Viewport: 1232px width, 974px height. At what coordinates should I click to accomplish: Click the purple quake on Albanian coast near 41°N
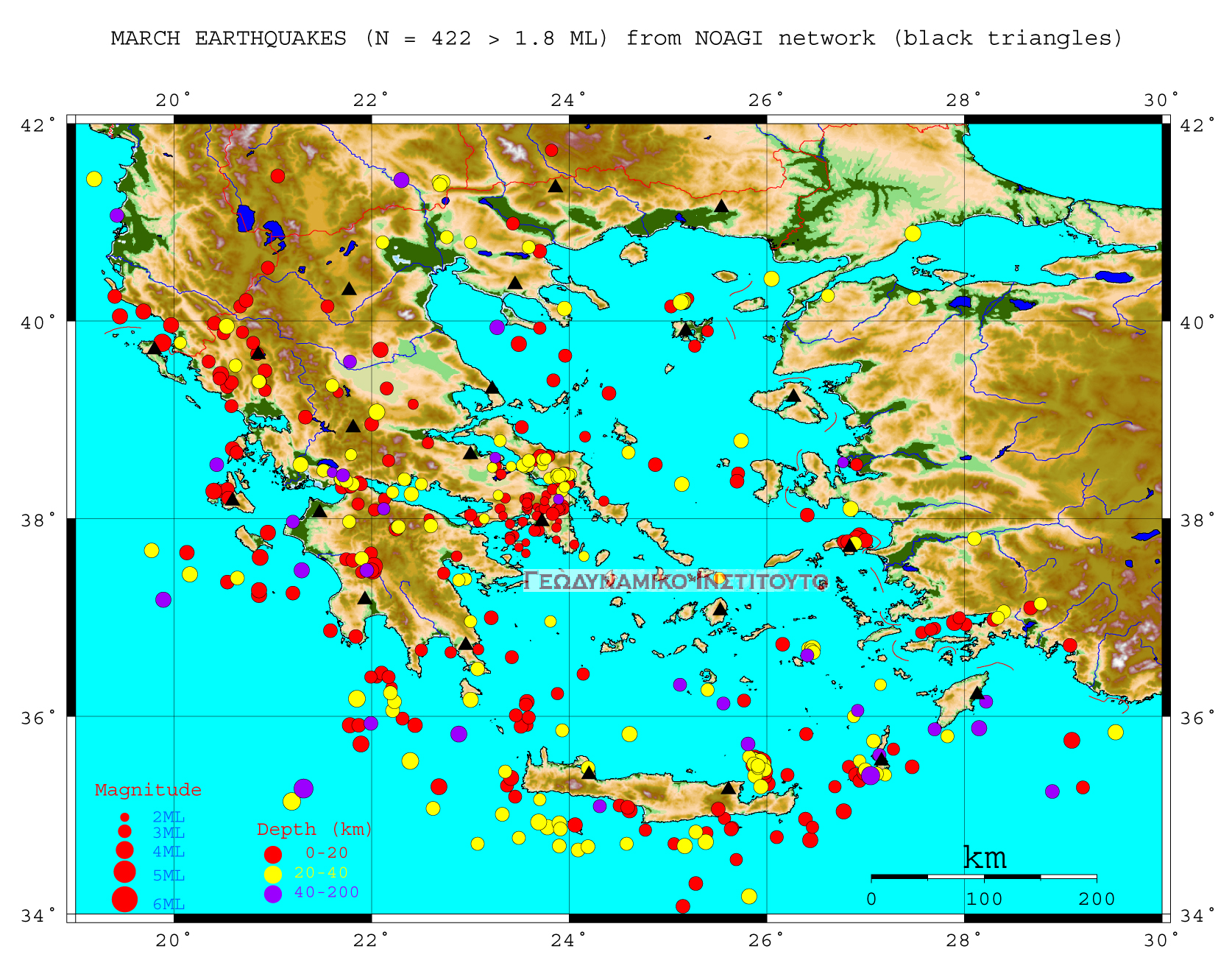pos(117,215)
